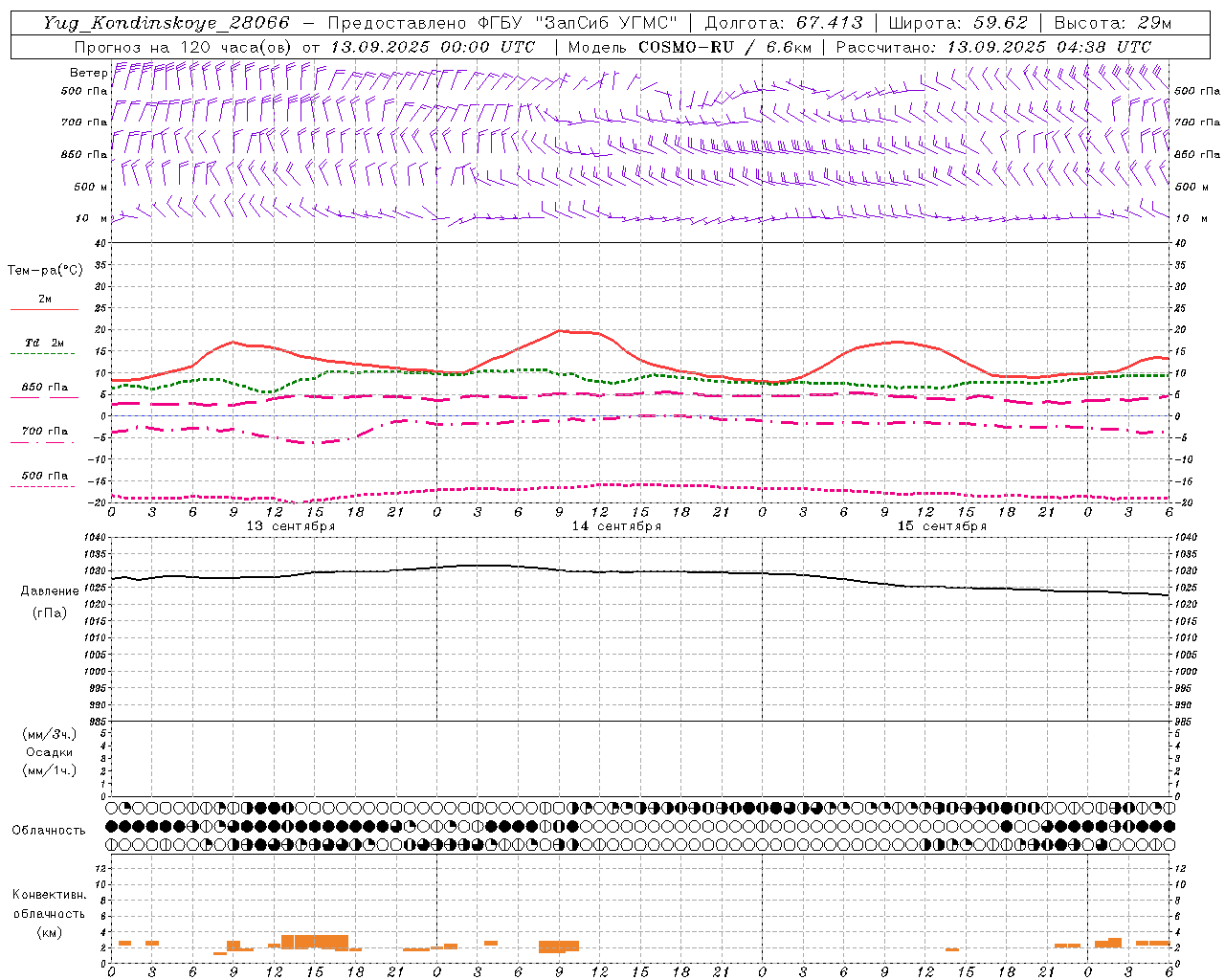The height and width of the screenshot is (980, 1225).
Task: Click the Рассчитано: 13.09.2025 04:38 UTC text
Action: 993,47
